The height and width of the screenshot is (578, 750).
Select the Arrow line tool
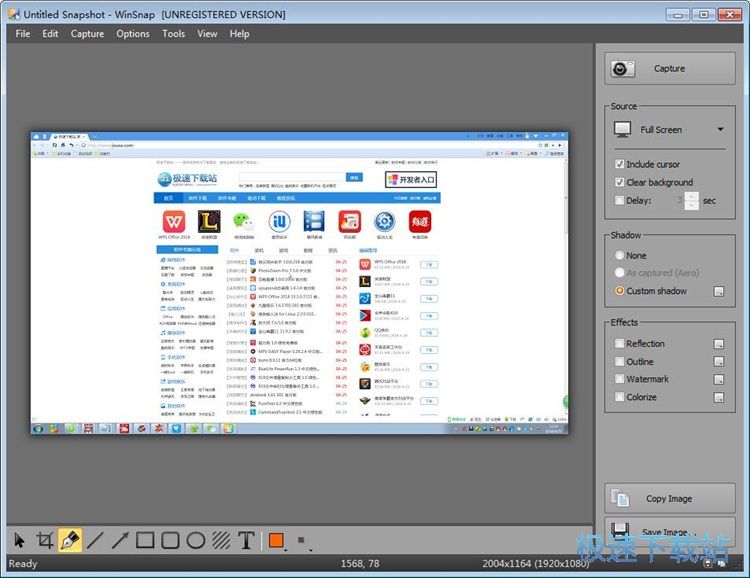[x=120, y=541]
